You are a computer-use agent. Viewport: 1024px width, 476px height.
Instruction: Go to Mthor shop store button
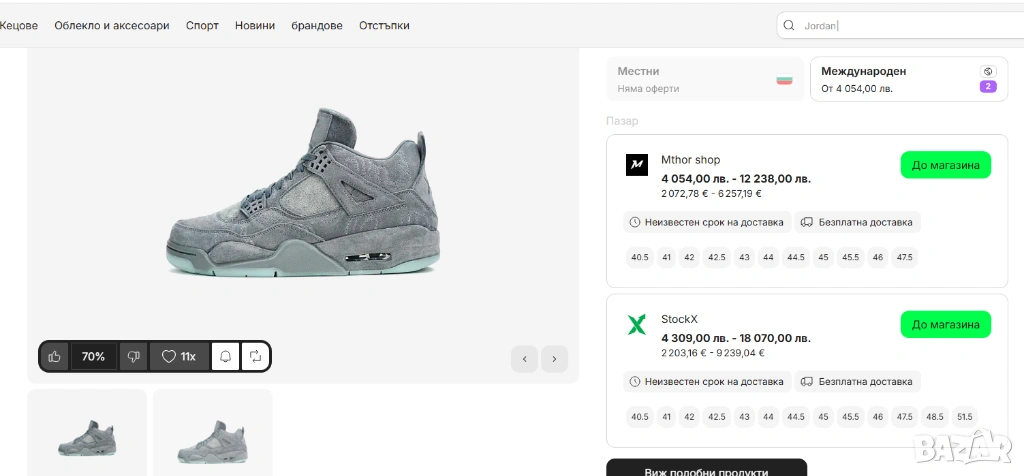[945, 165]
